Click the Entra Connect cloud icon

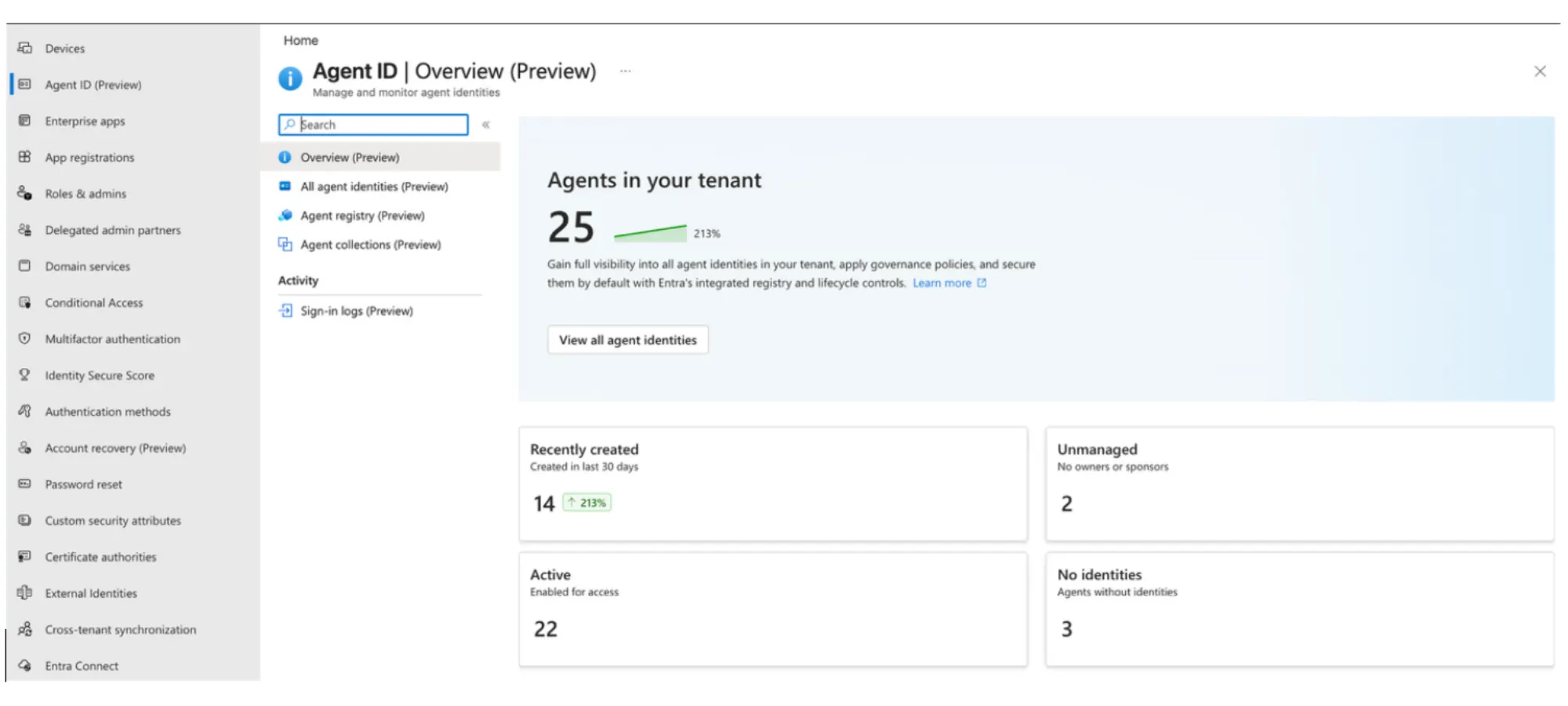25,665
